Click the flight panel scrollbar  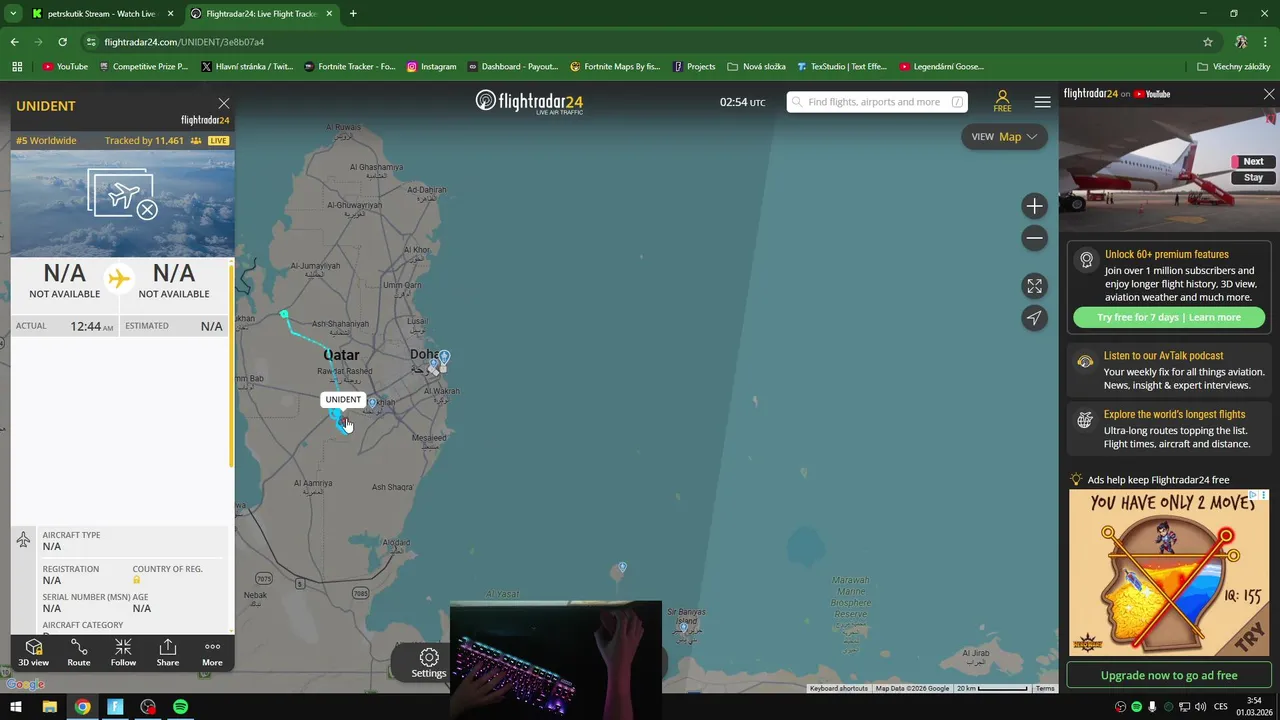click(x=231, y=364)
